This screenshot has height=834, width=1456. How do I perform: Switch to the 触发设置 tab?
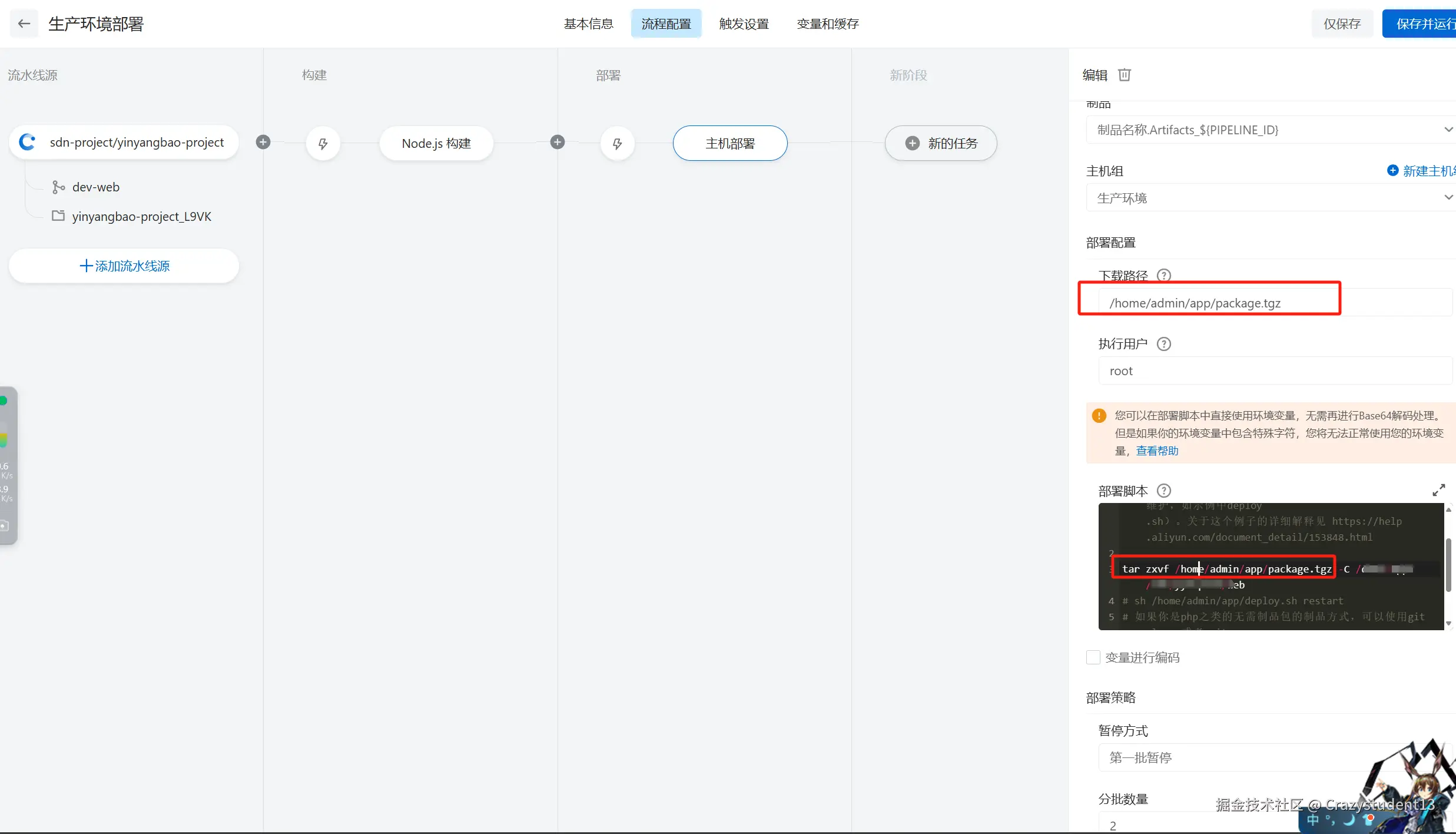pos(744,24)
